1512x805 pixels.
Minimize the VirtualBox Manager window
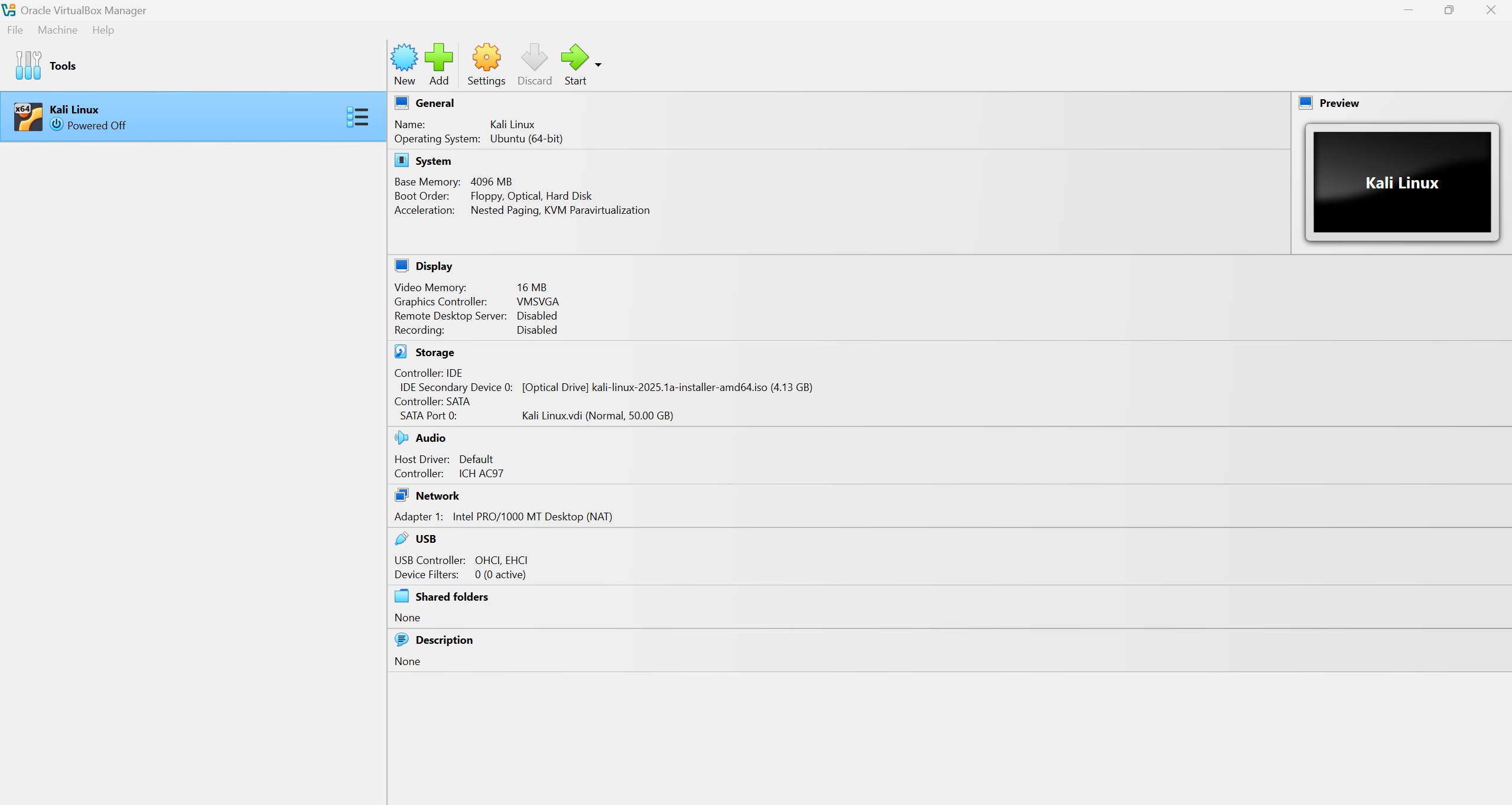(x=1408, y=10)
